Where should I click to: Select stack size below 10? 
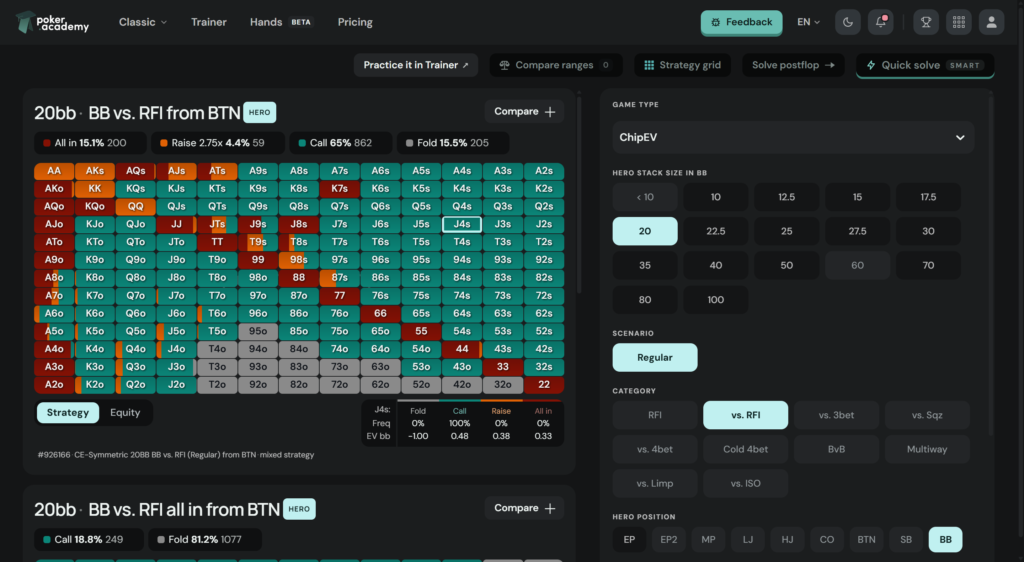pos(645,197)
